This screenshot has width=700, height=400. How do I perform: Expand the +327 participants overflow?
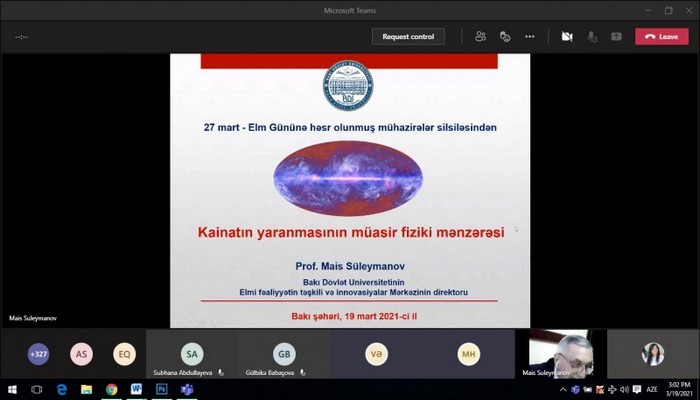pyautogui.click(x=39, y=353)
